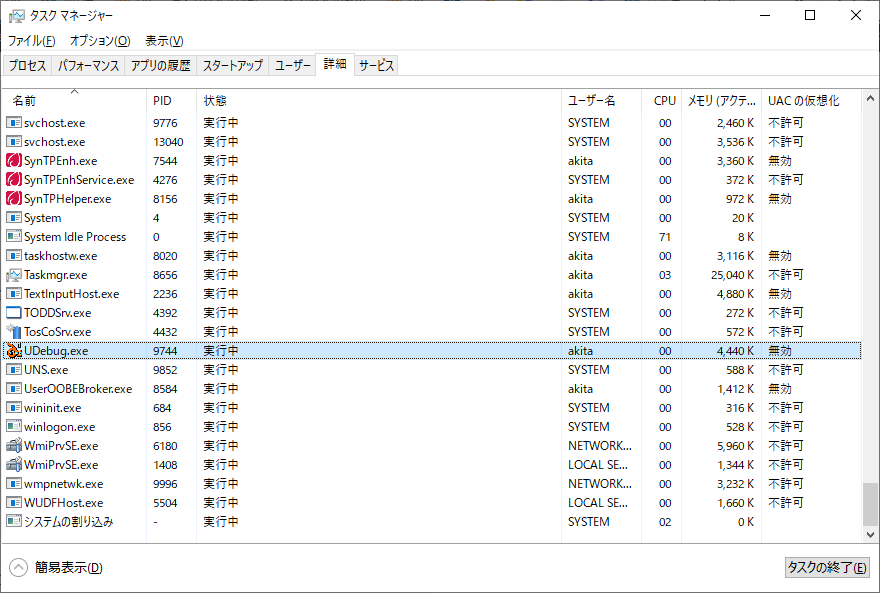This screenshot has height=593, width=880.
Task: Select the System Idle Process name
Action: pyautogui.click(x=75, y=237)
